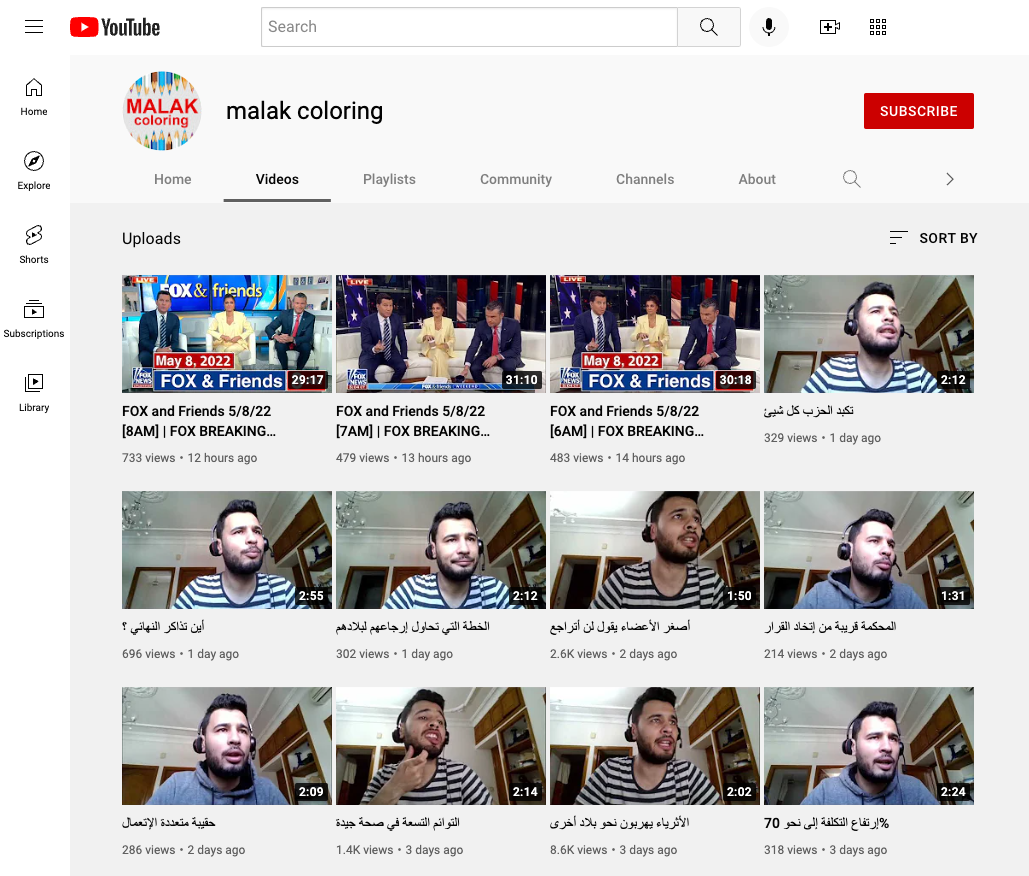
Task: Expand the SORT BY dropdown
Action: pyautogui.click(x=933, y=238)
